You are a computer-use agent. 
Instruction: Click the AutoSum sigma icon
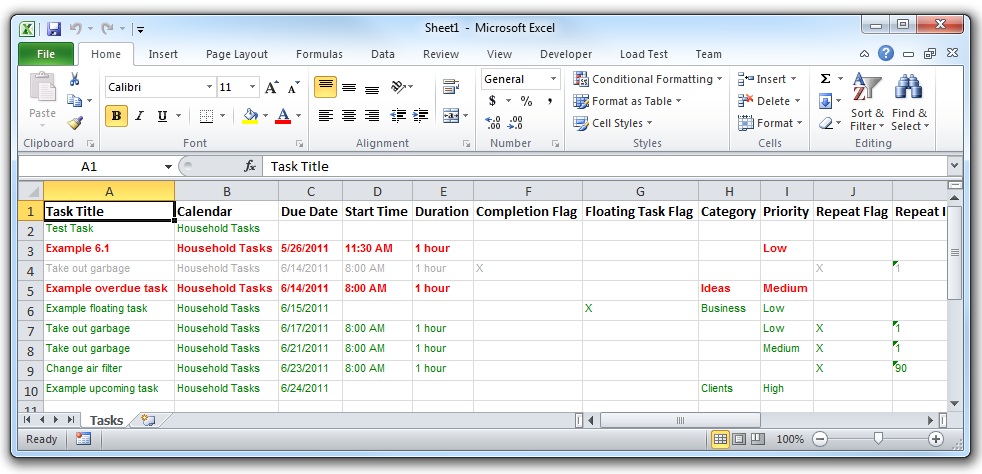tap(825, 79)
